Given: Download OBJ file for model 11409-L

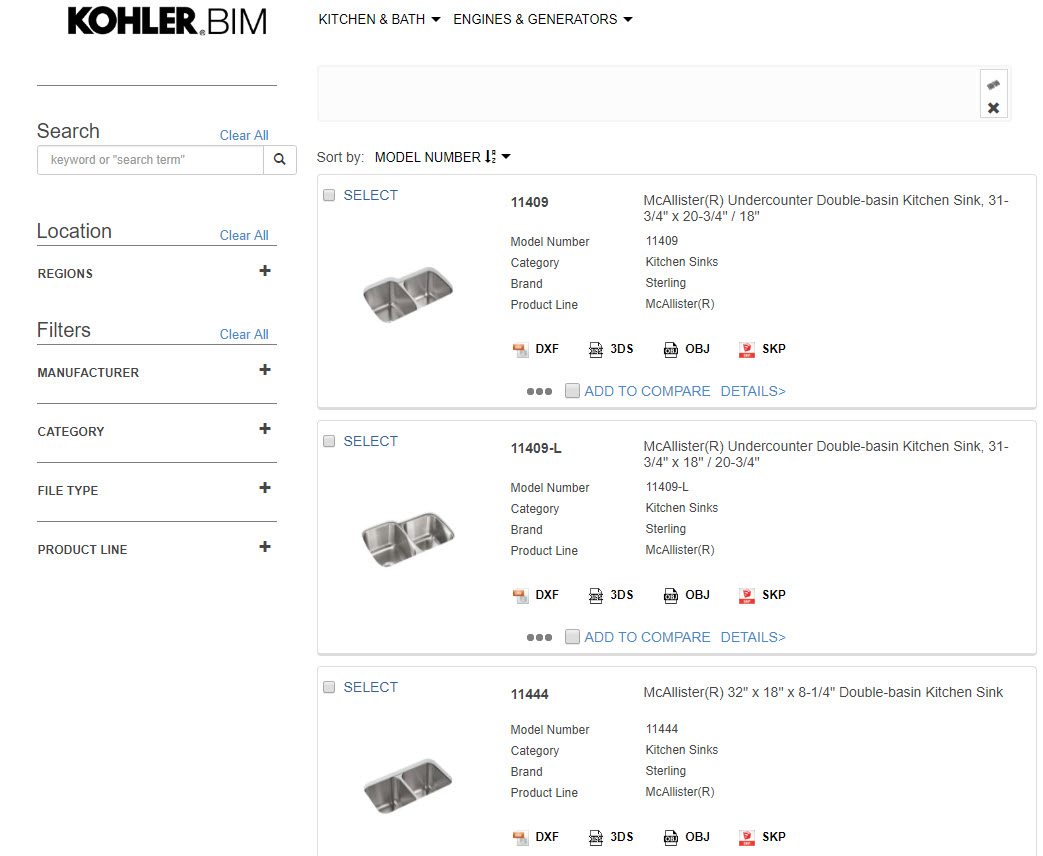Looking at the screenshot, I should click(686, 595).
